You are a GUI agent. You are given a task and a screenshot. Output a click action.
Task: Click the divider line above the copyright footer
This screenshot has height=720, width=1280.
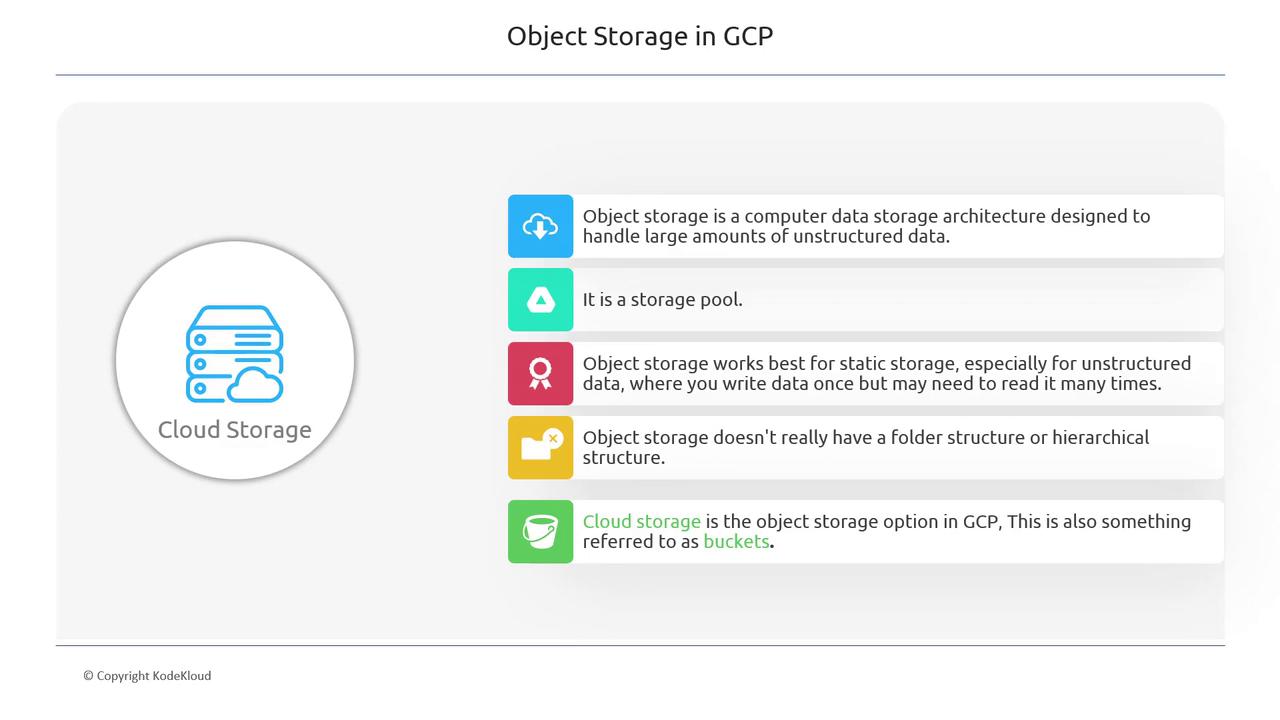click(640, 645)
